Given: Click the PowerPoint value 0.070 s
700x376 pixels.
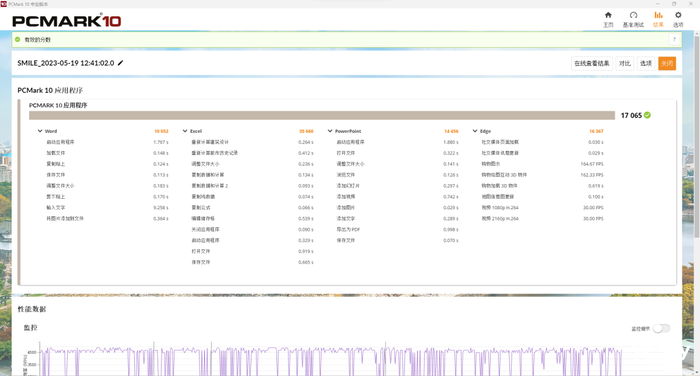Looking at the screenshot, I should point(451,241).
